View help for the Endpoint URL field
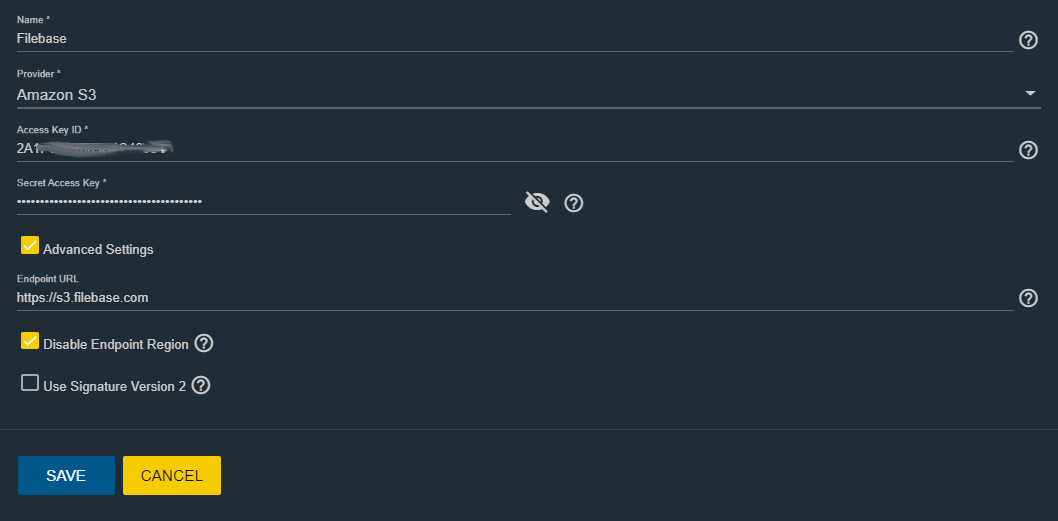 (1028, 298)
